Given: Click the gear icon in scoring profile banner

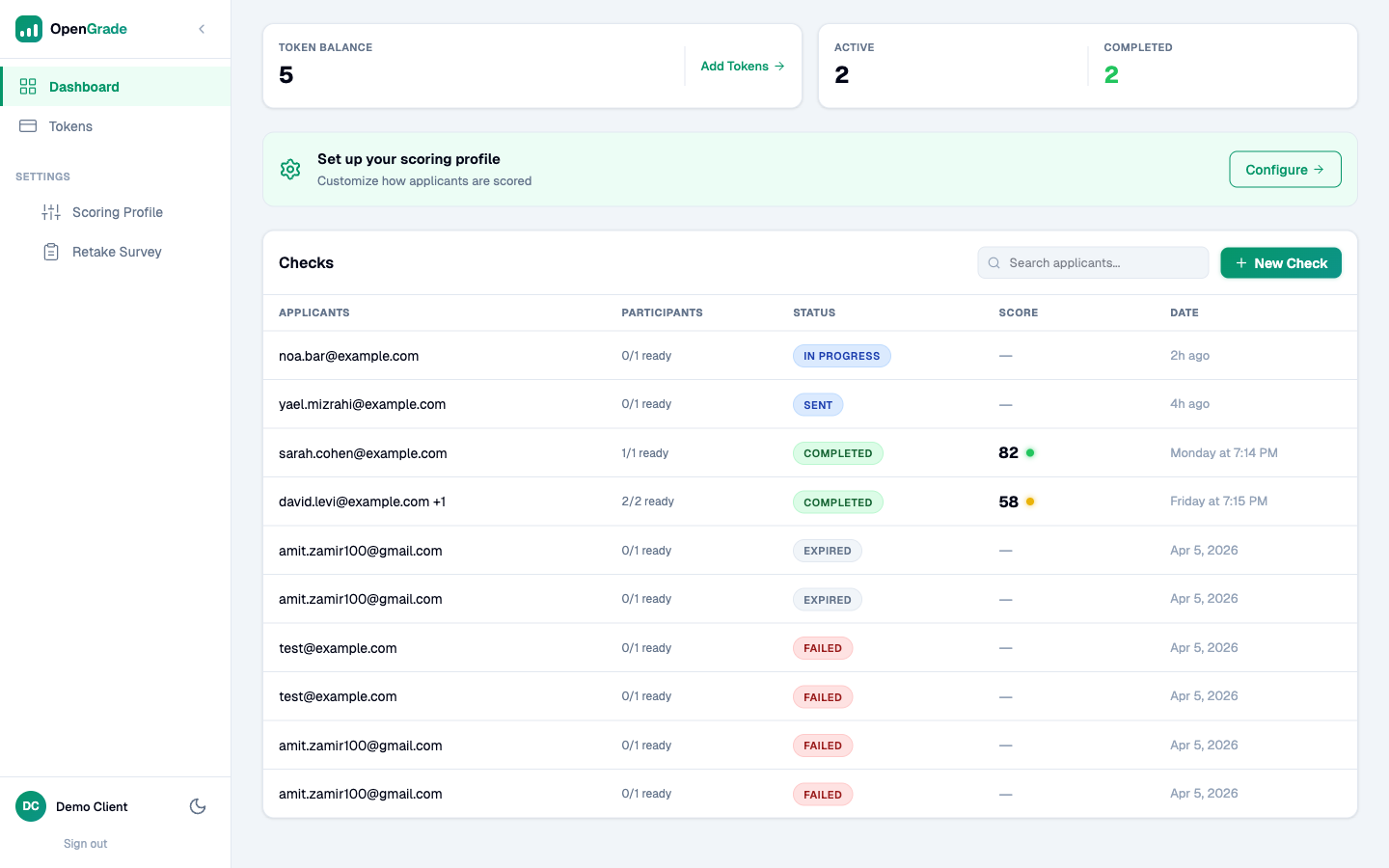Looking at the screenshot, I should point(290,169).
